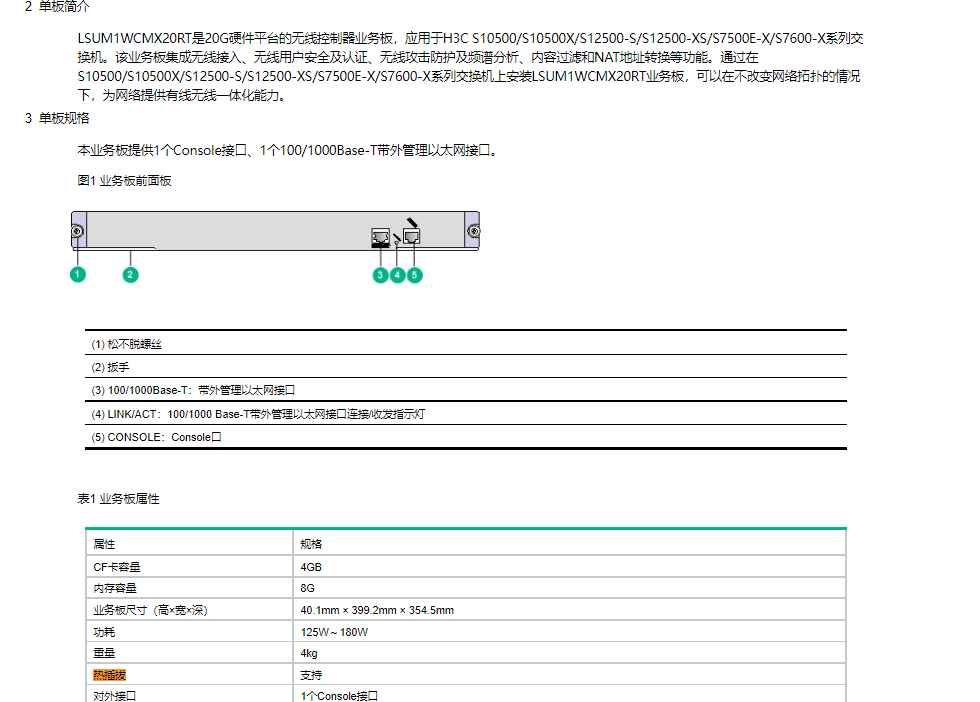Click the green callout circle numbered 4
Viewport: 980px width, 702px height.
(398, 275)
